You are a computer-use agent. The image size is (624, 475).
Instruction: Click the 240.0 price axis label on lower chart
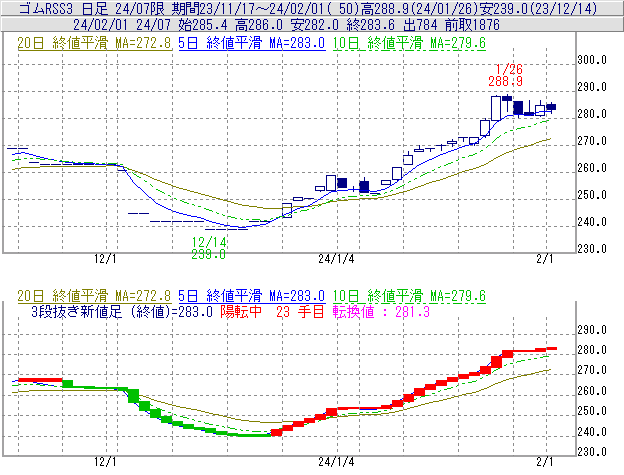(592, 432)
